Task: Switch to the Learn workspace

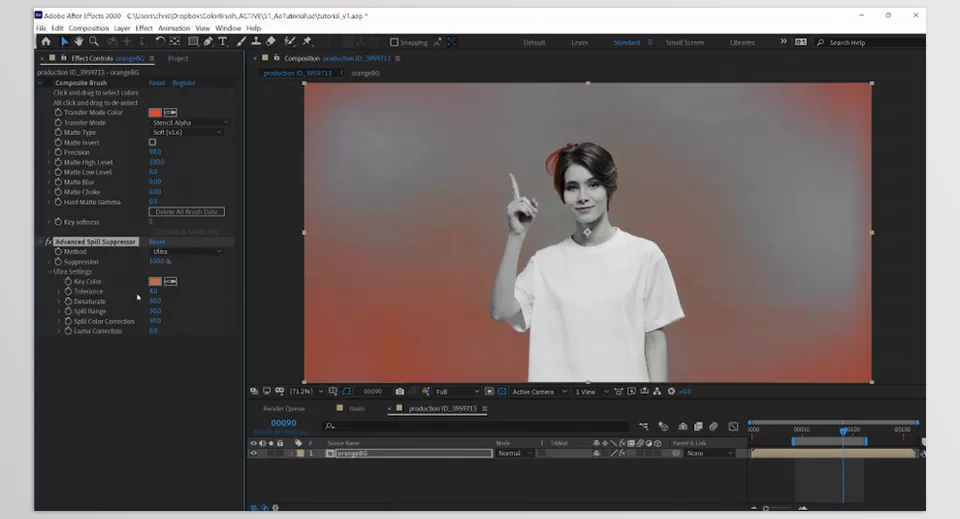Action: (x=579, y=42)
